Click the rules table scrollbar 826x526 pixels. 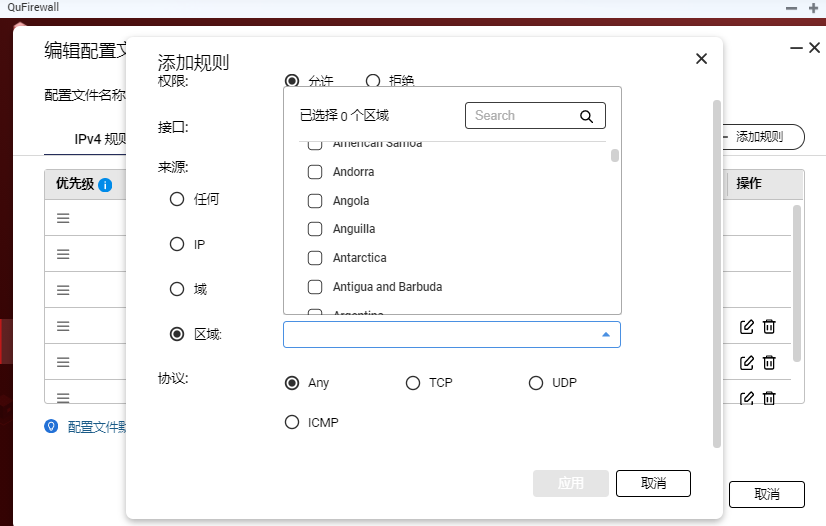(796, 283)
